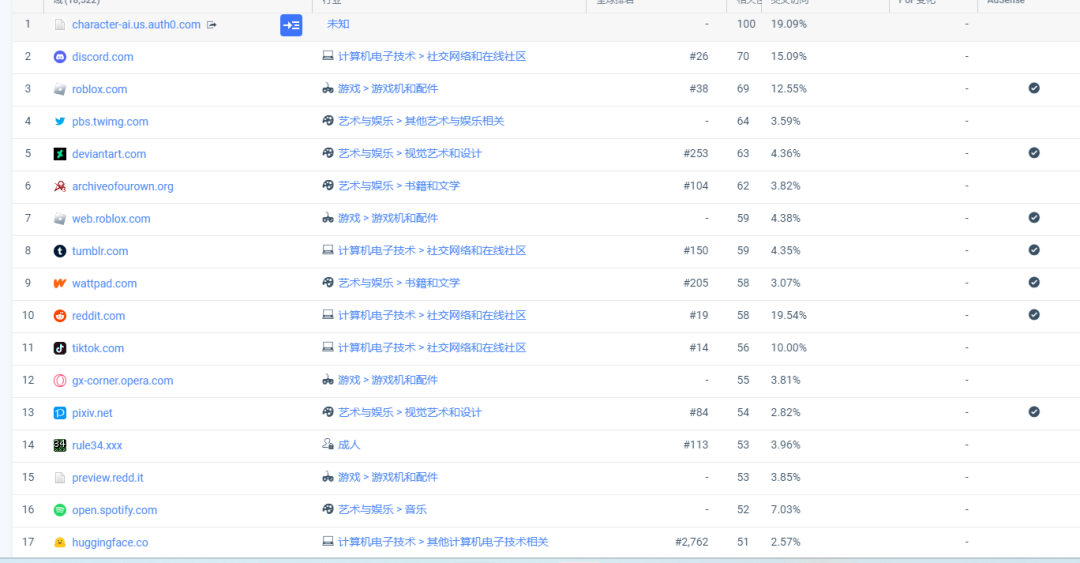Open the gx-corner.opera.com domain link
This screenshot has width=1080, height=563.
point(123,381)
